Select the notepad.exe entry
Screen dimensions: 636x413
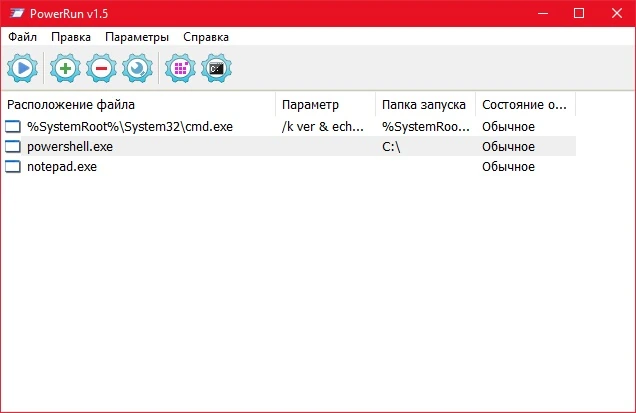tap(62, 166)
